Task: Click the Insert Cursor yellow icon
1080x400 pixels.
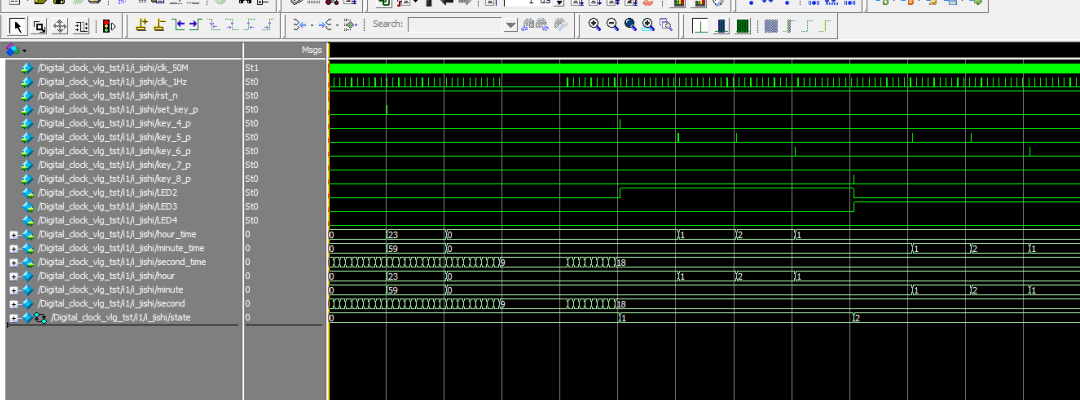Action: pyautogui.click(x=142, y=25)
